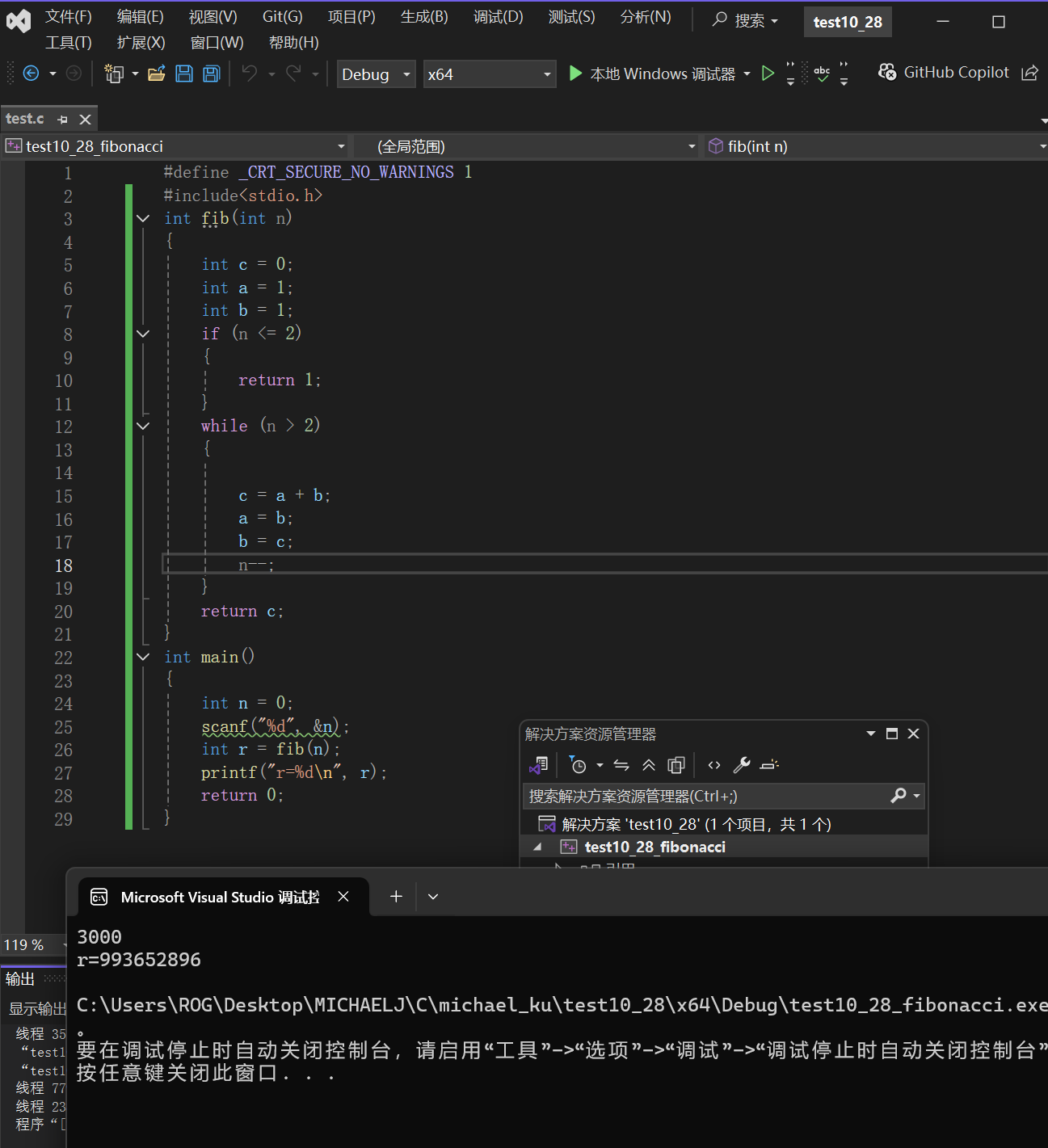Viewport: 1048px width, 1148px height.
Task: Click the Preview Selected Items icon
Action: pyautogui.click(x=769, y=764)
